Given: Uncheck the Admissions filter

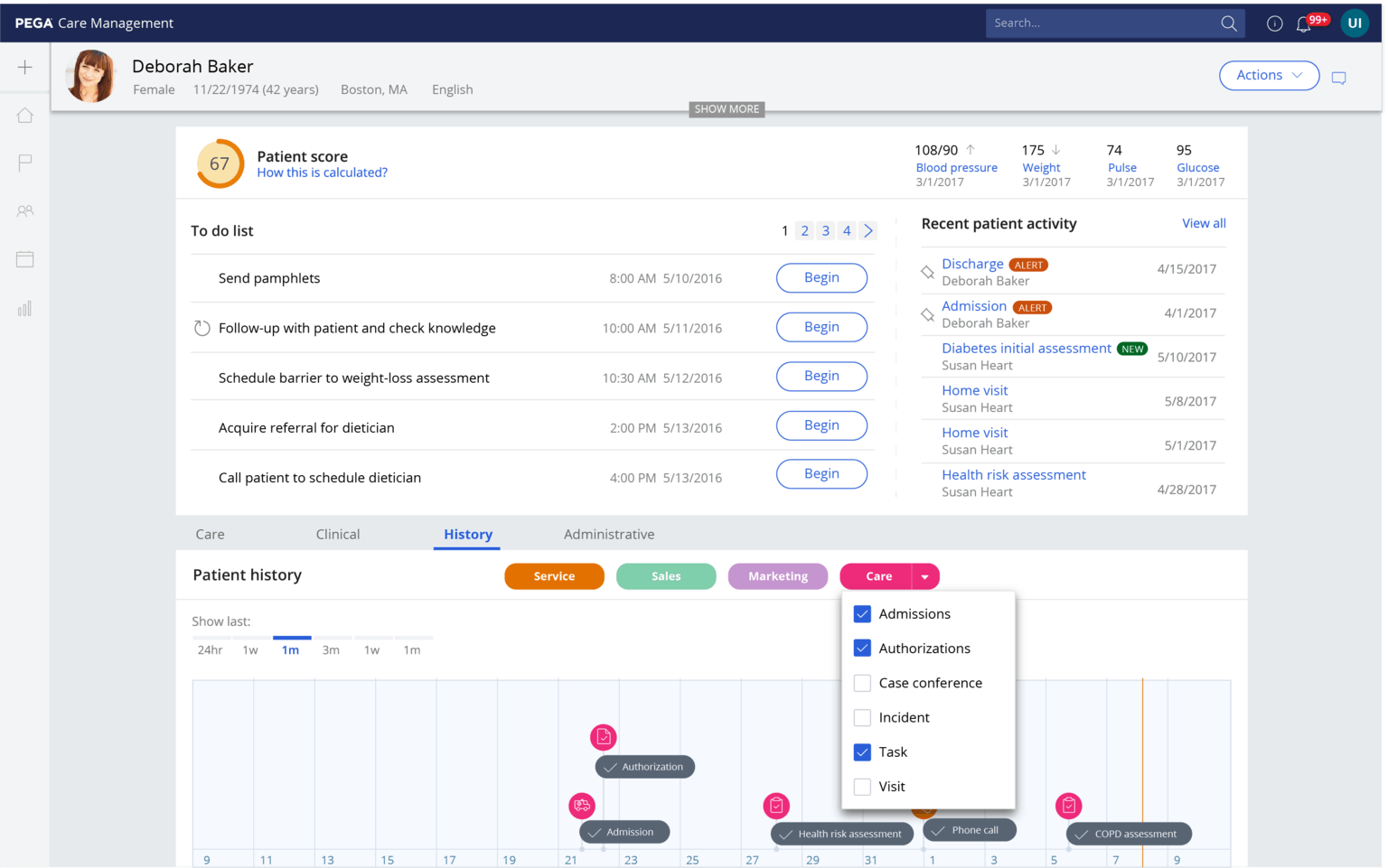Looking at the screenshot, I should coord(862,613).
